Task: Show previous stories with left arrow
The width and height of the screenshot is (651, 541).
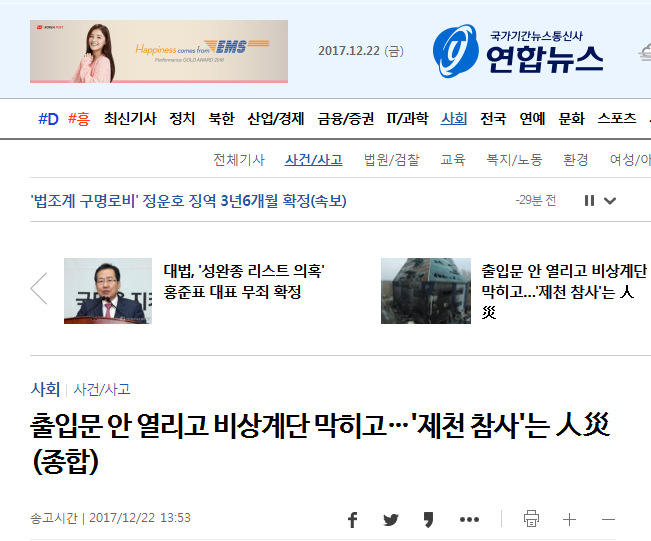Action: click(39, 289)
